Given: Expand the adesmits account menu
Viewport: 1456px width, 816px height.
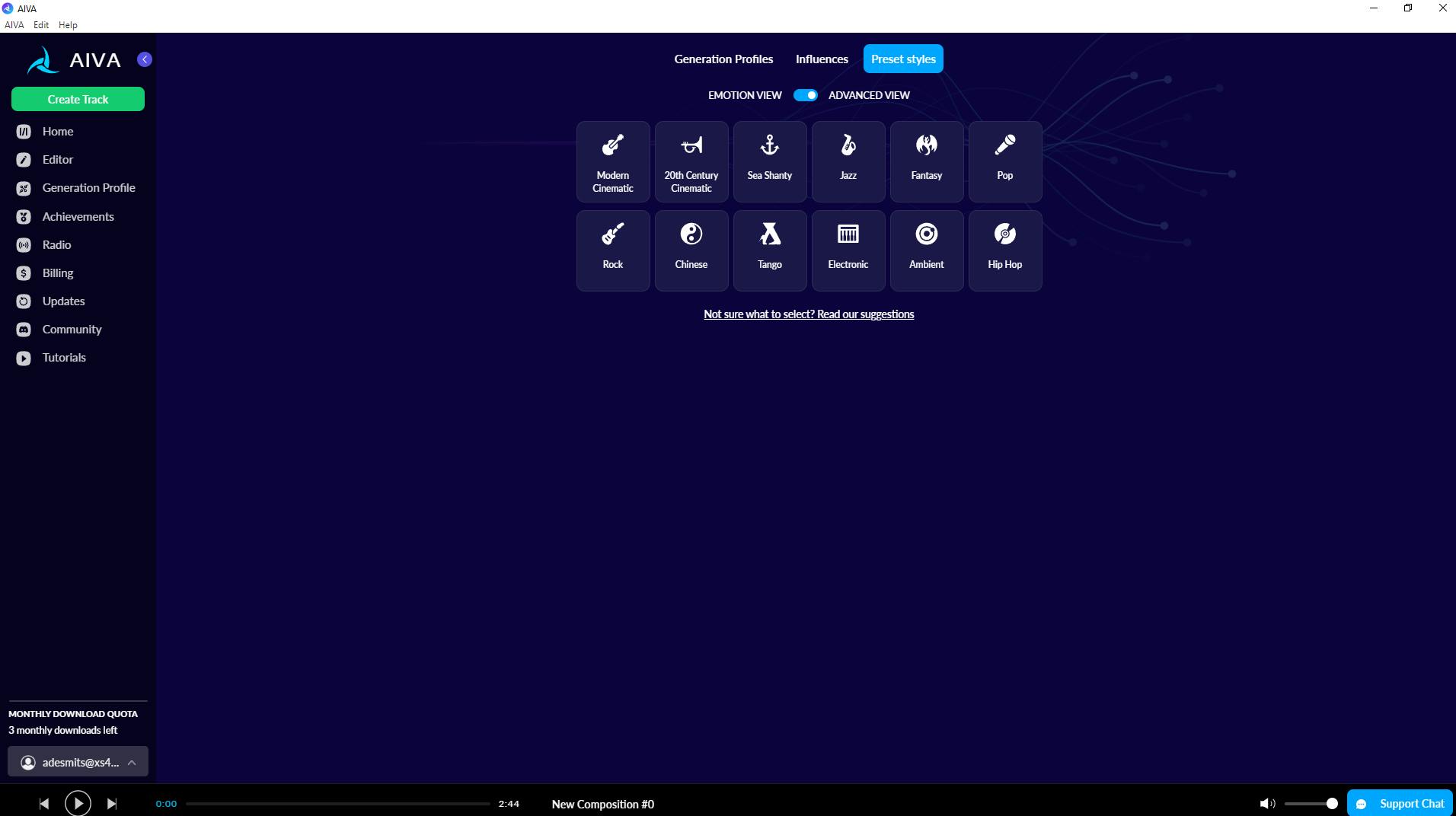Looking at the screenshot, I should tap(78, 762).
